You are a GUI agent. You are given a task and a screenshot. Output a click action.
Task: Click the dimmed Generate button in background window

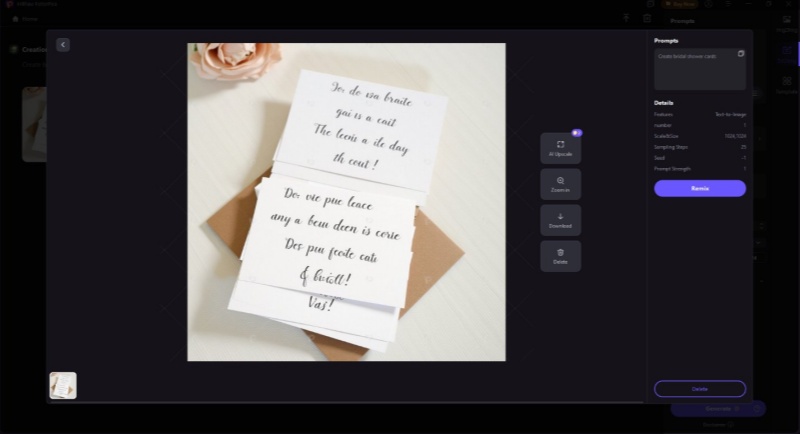[718, 409]
